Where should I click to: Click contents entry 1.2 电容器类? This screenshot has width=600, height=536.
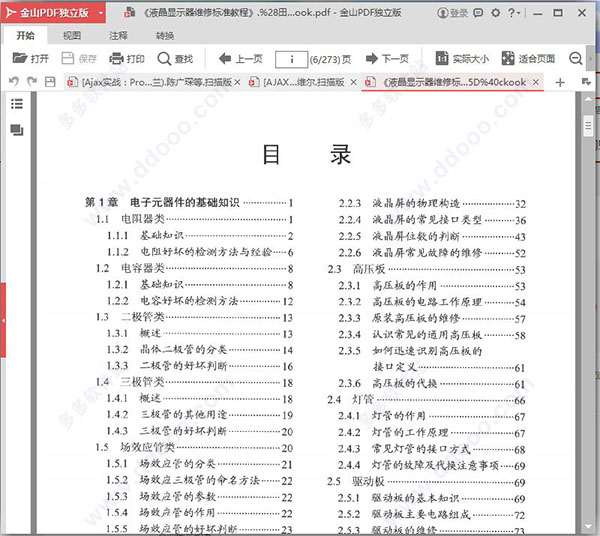194,268
